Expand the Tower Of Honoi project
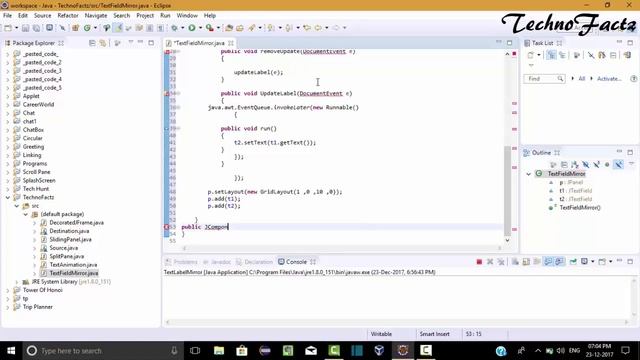The height and width of the screenshot is (360, 640). 8,290
